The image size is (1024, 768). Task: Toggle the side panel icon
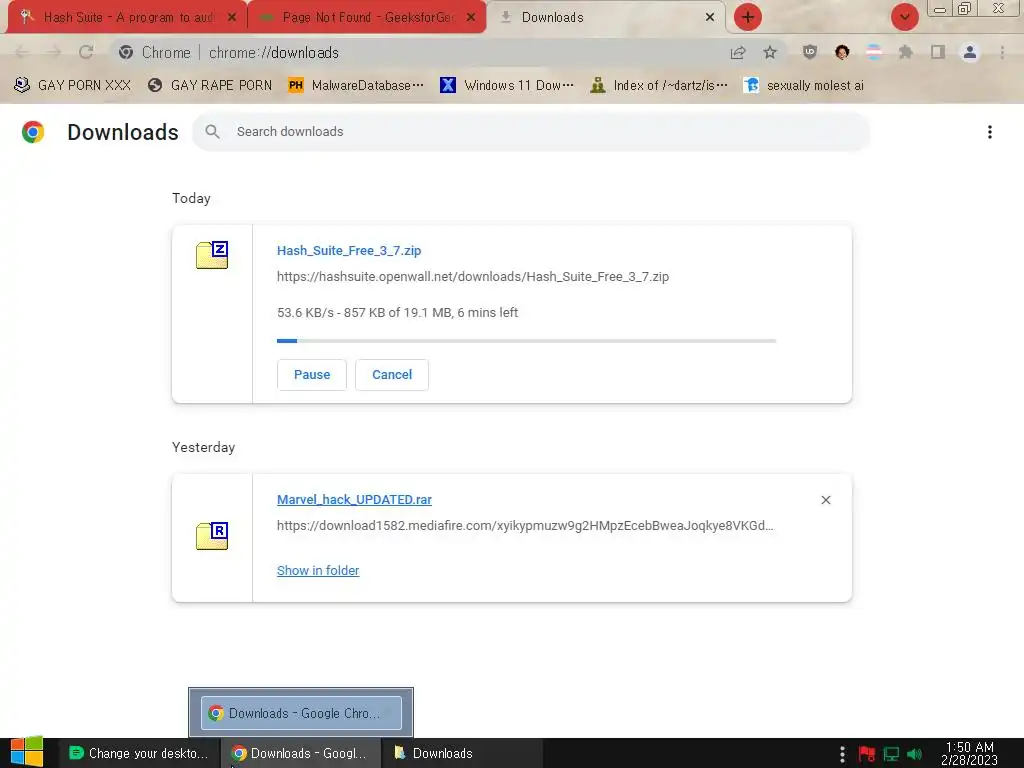tap(938, 52)
